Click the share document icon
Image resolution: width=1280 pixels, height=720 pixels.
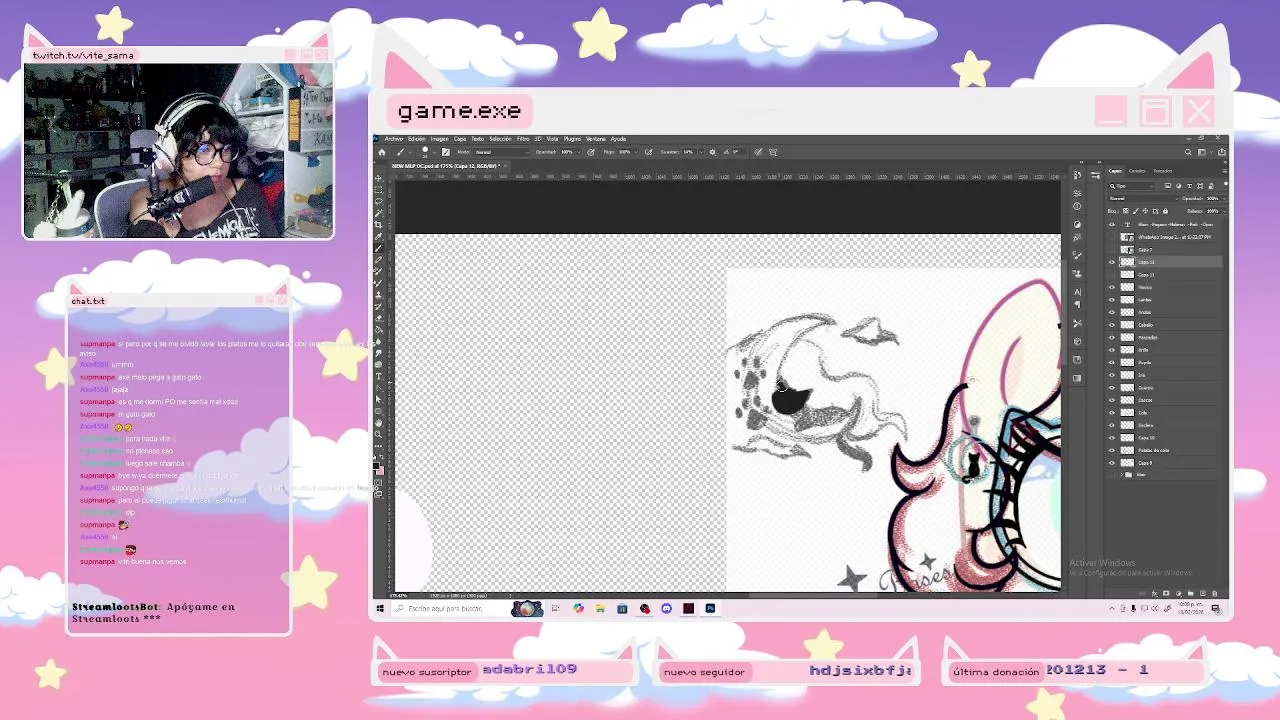1221,152
